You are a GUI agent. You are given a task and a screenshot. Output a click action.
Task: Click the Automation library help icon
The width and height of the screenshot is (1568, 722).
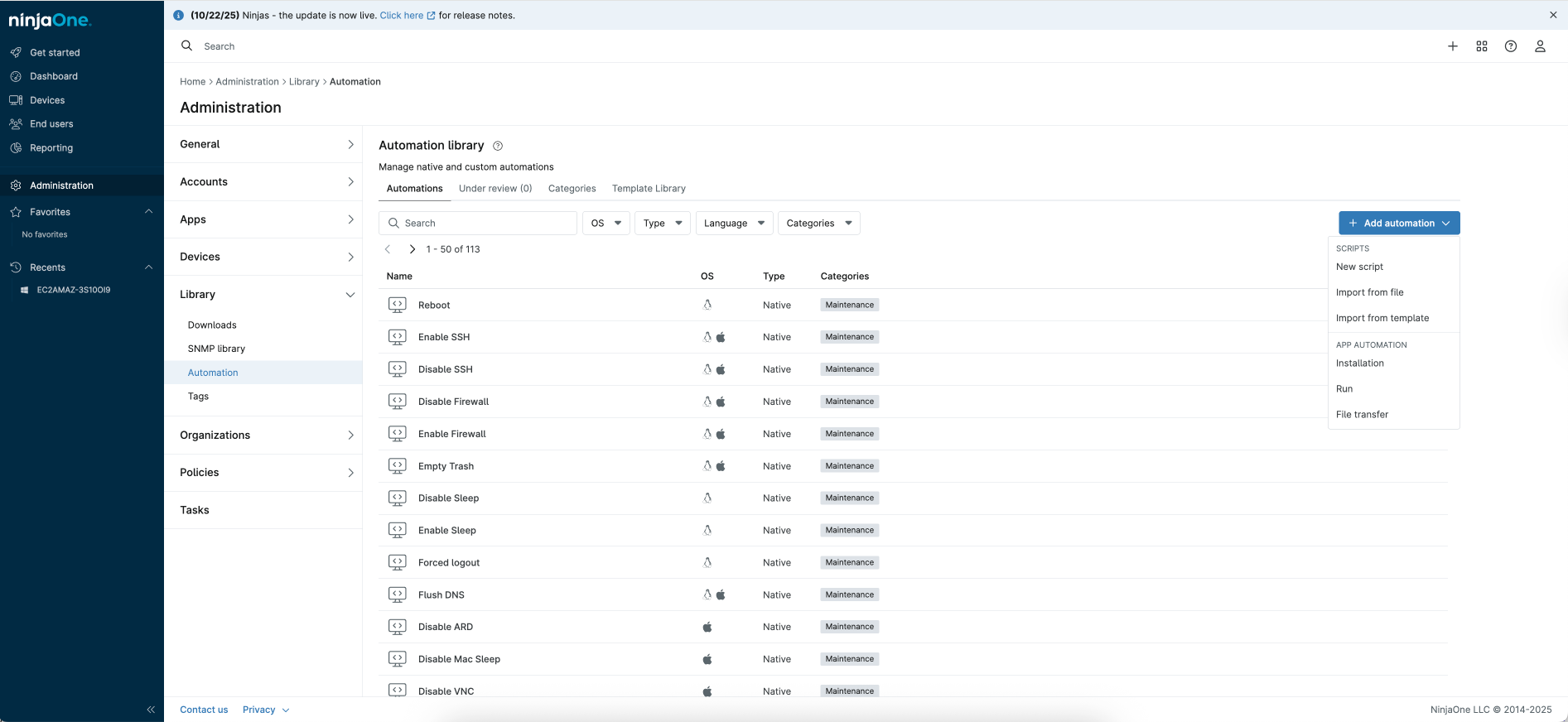coord(498,146)
